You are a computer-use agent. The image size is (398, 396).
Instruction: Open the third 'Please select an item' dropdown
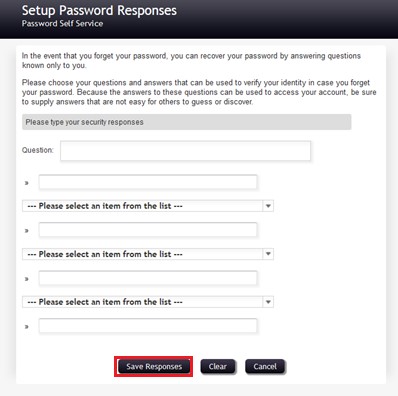(148, 302)
